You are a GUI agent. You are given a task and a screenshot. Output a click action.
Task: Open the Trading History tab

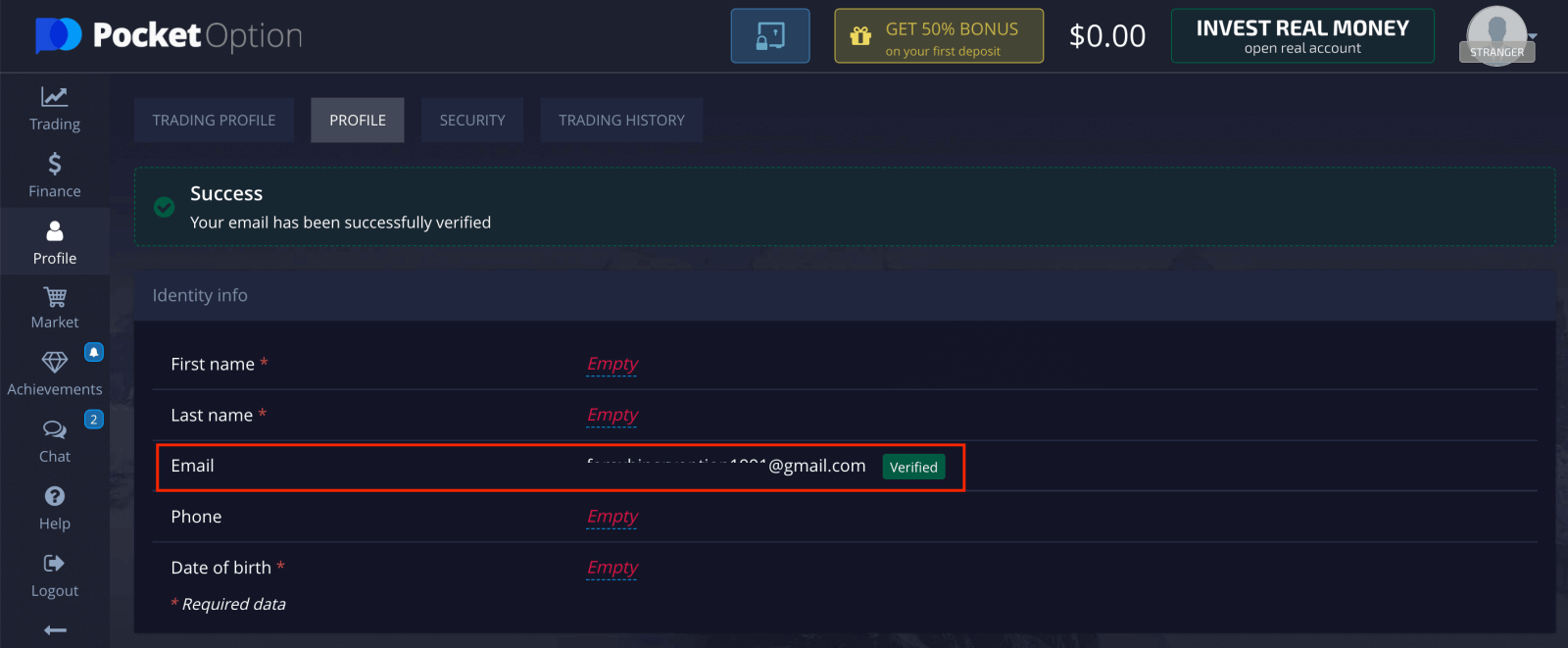coord(621,121)
